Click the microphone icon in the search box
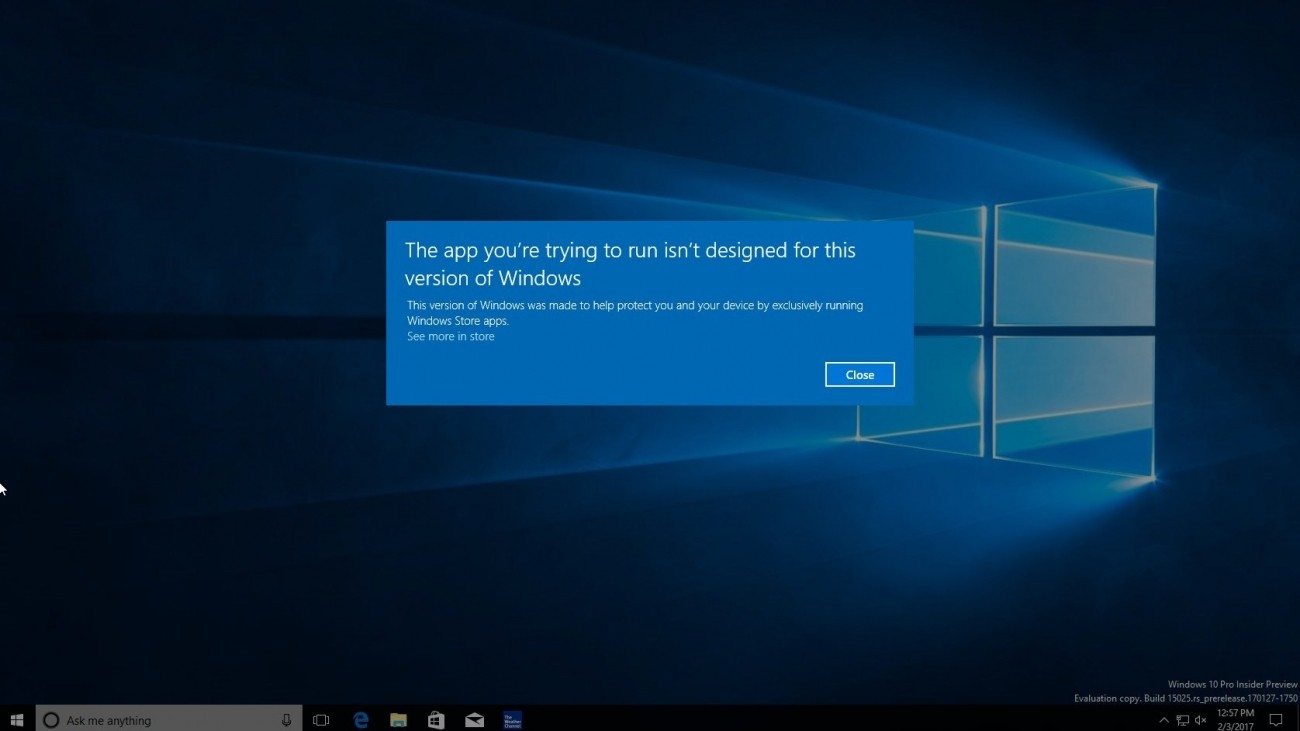This screenshot has height=731, width=1300. coord(286,719)
